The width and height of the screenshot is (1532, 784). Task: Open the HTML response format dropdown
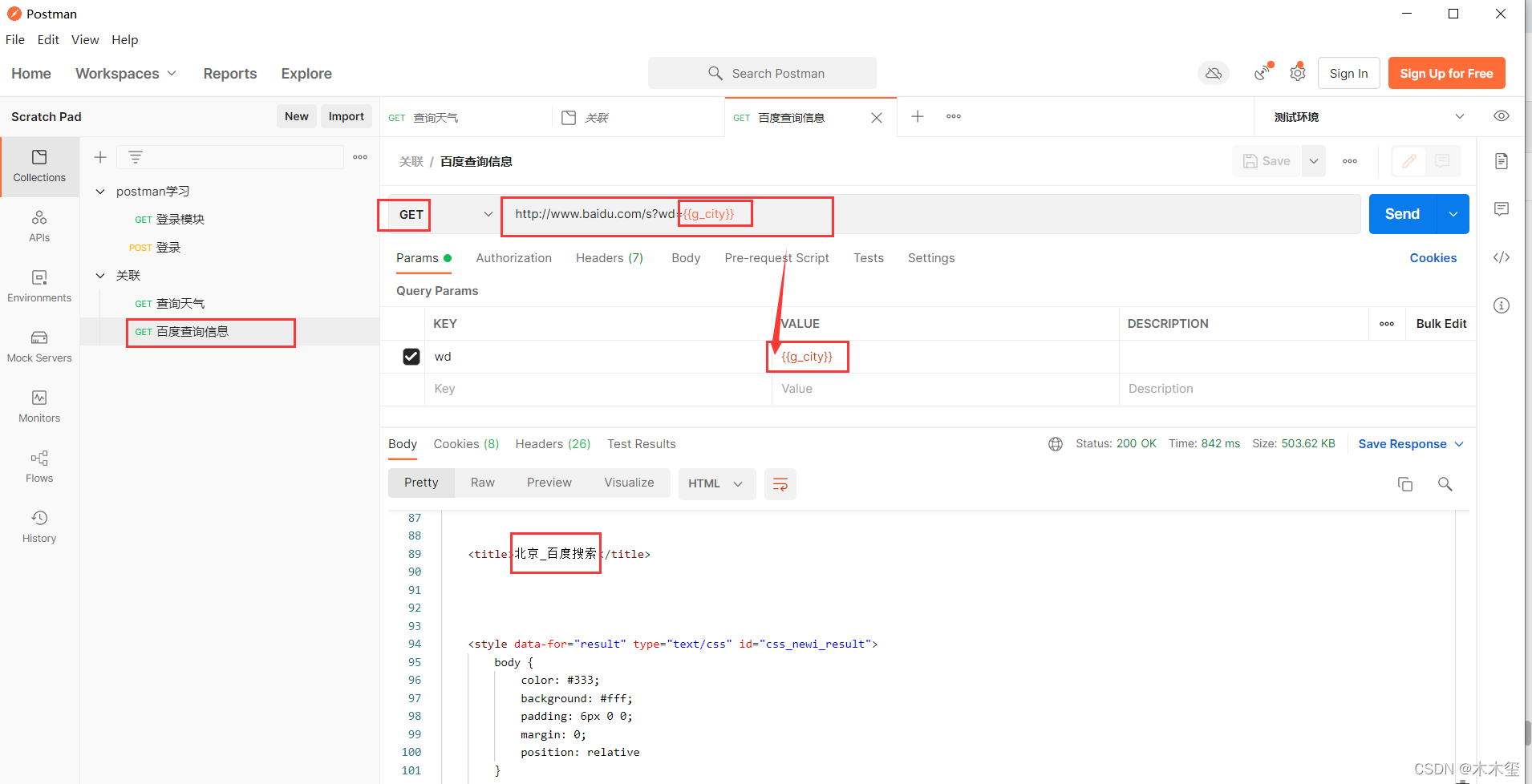click(716, 484)
